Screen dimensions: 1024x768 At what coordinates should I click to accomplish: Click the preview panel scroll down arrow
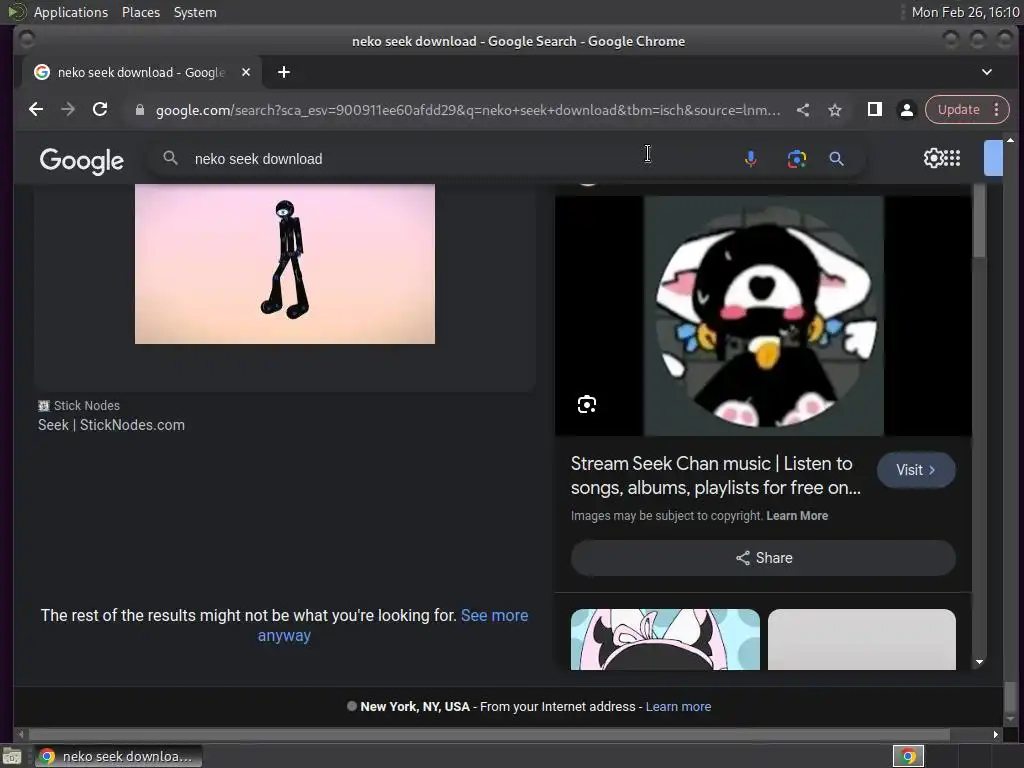click(979, 662)
